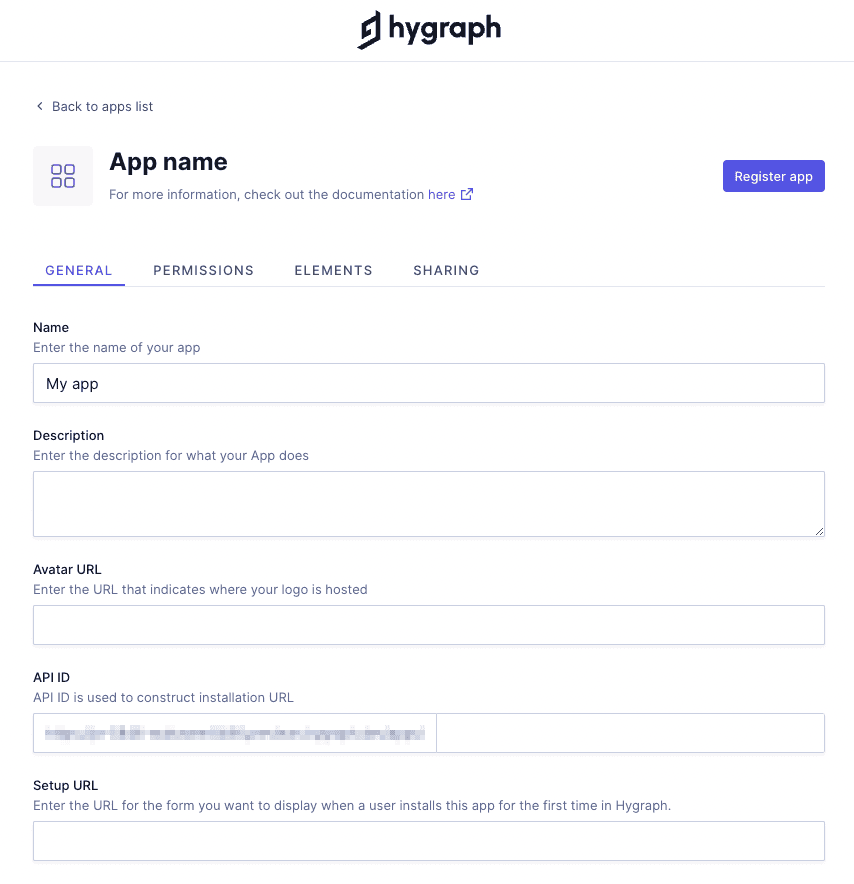The width and height of the screenshot is (854, 884).
Task: Click the back chevron arrow icon
Action: point(40,106)
